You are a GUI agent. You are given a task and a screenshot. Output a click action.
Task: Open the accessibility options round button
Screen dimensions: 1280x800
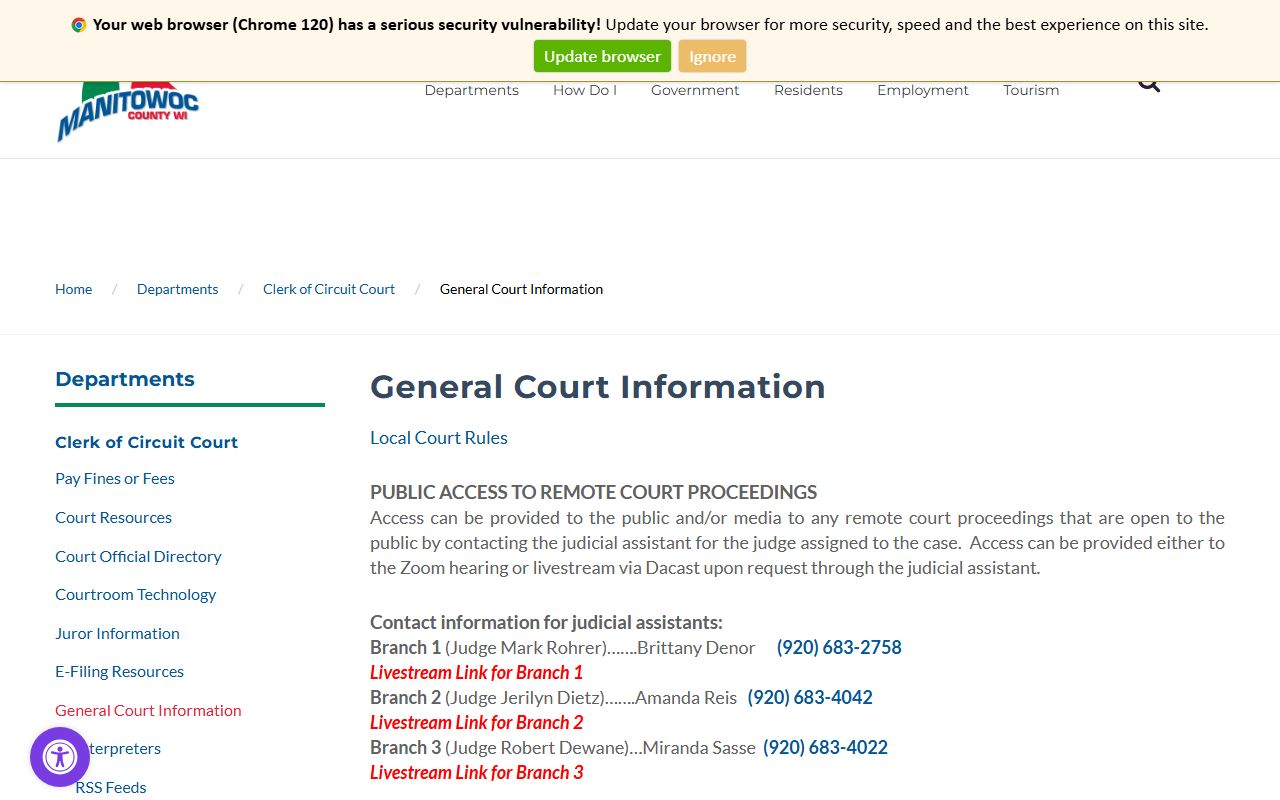click(60, 757)
